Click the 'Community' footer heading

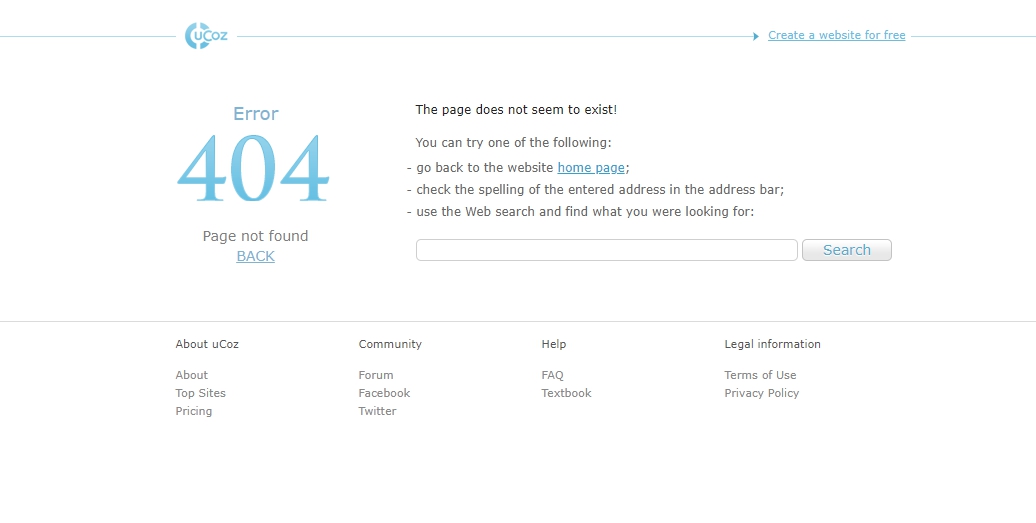coord(390,344)
